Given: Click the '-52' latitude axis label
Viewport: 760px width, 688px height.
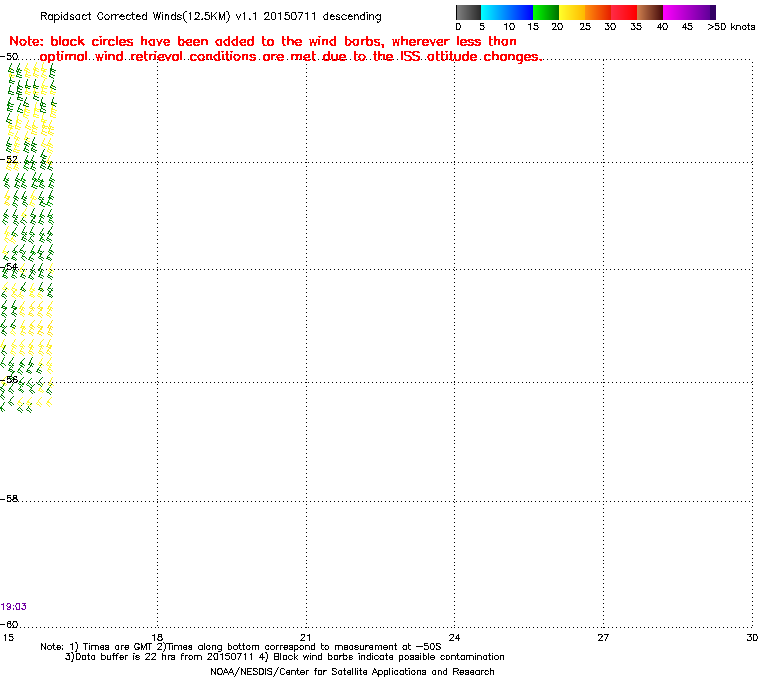Looking at the screenshot, I should [x=9, y=160].
